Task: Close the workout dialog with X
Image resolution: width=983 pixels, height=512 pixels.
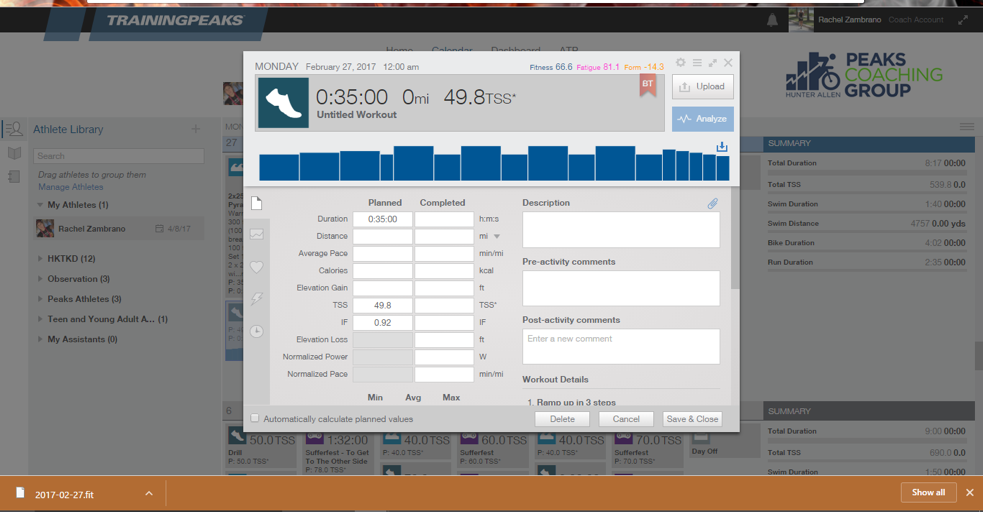Action: 728,63
